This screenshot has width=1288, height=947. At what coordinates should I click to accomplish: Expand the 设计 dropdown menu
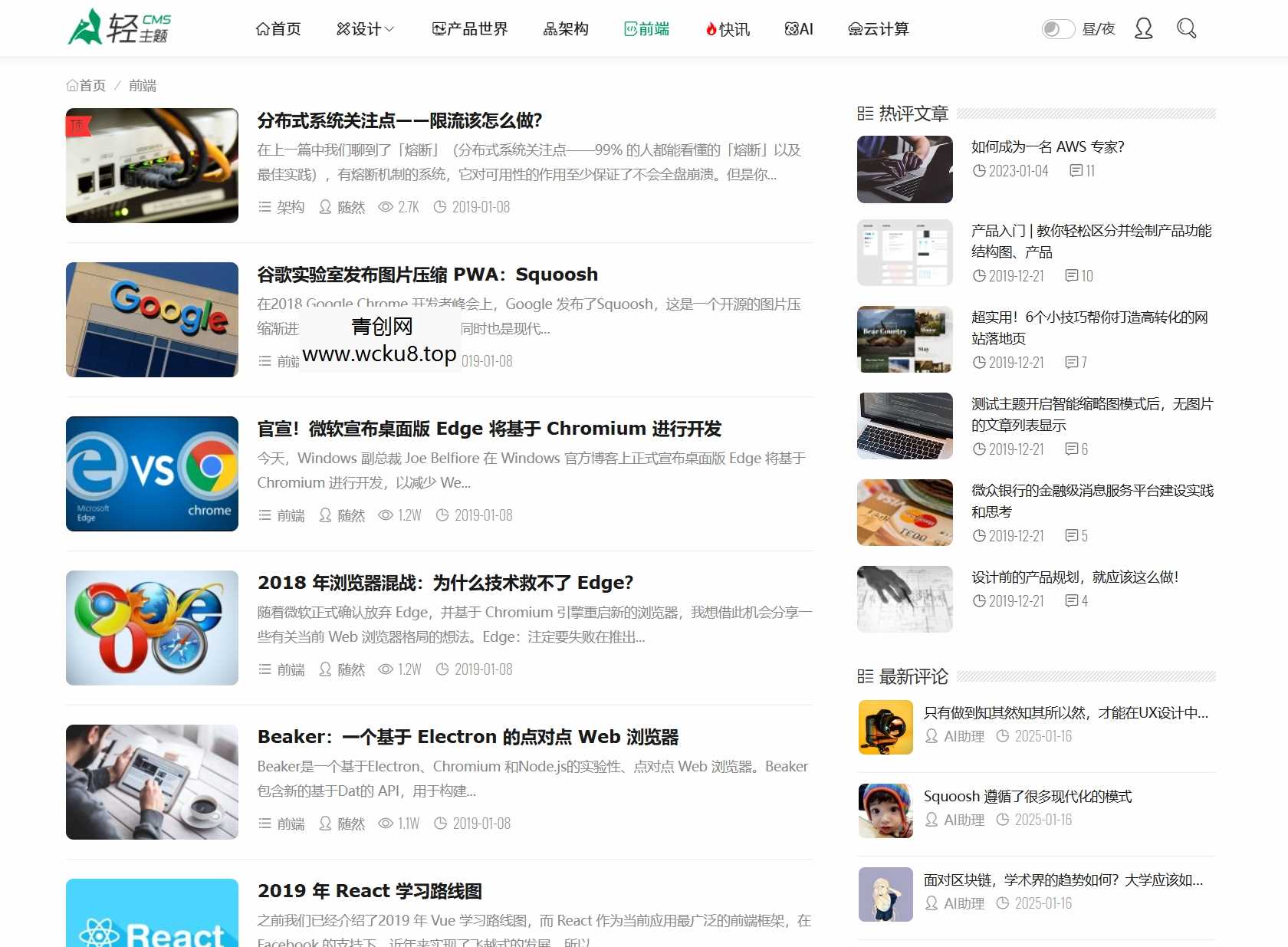365,29
